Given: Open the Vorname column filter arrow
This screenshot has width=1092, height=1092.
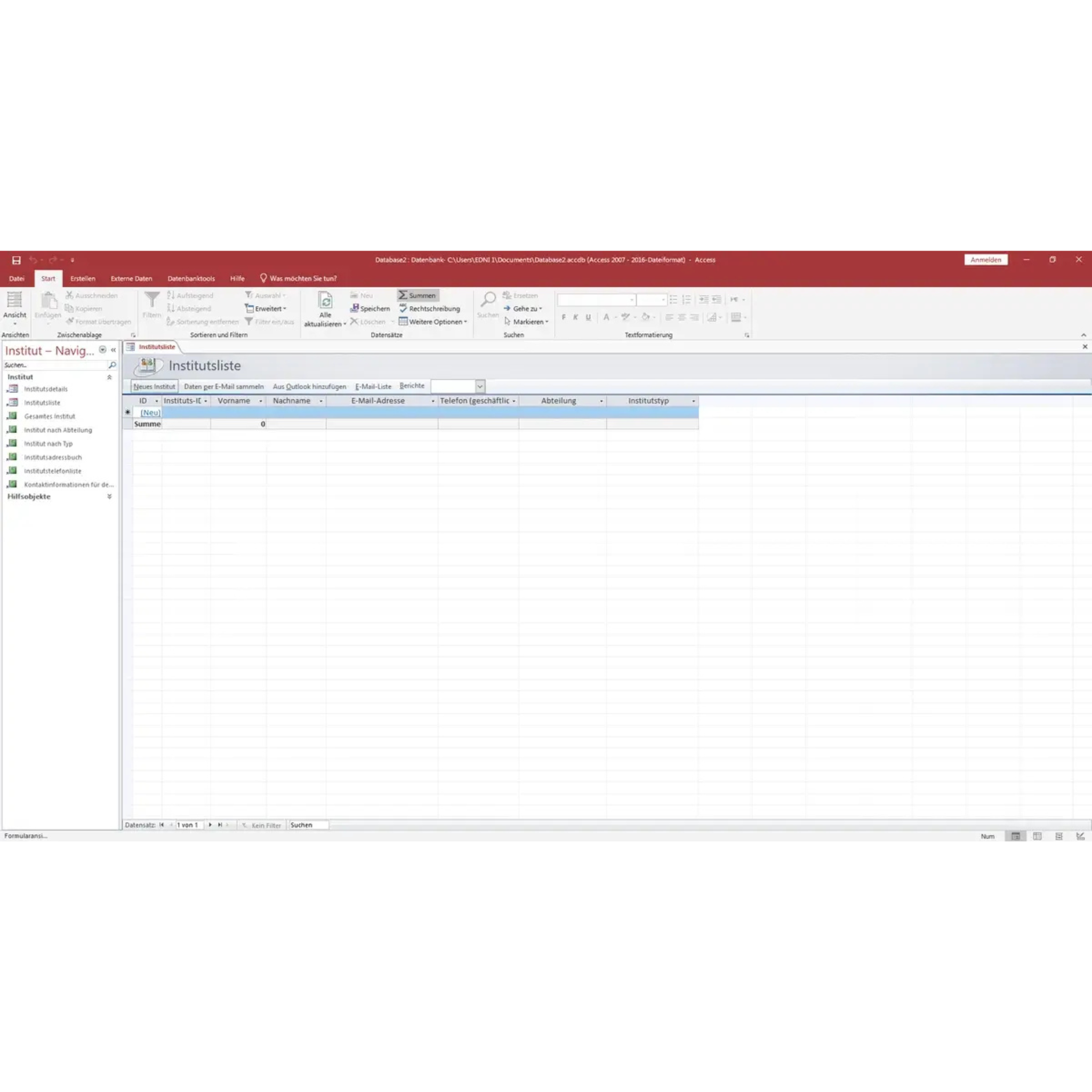Looking at the screenshot, I should coord(261,401).
